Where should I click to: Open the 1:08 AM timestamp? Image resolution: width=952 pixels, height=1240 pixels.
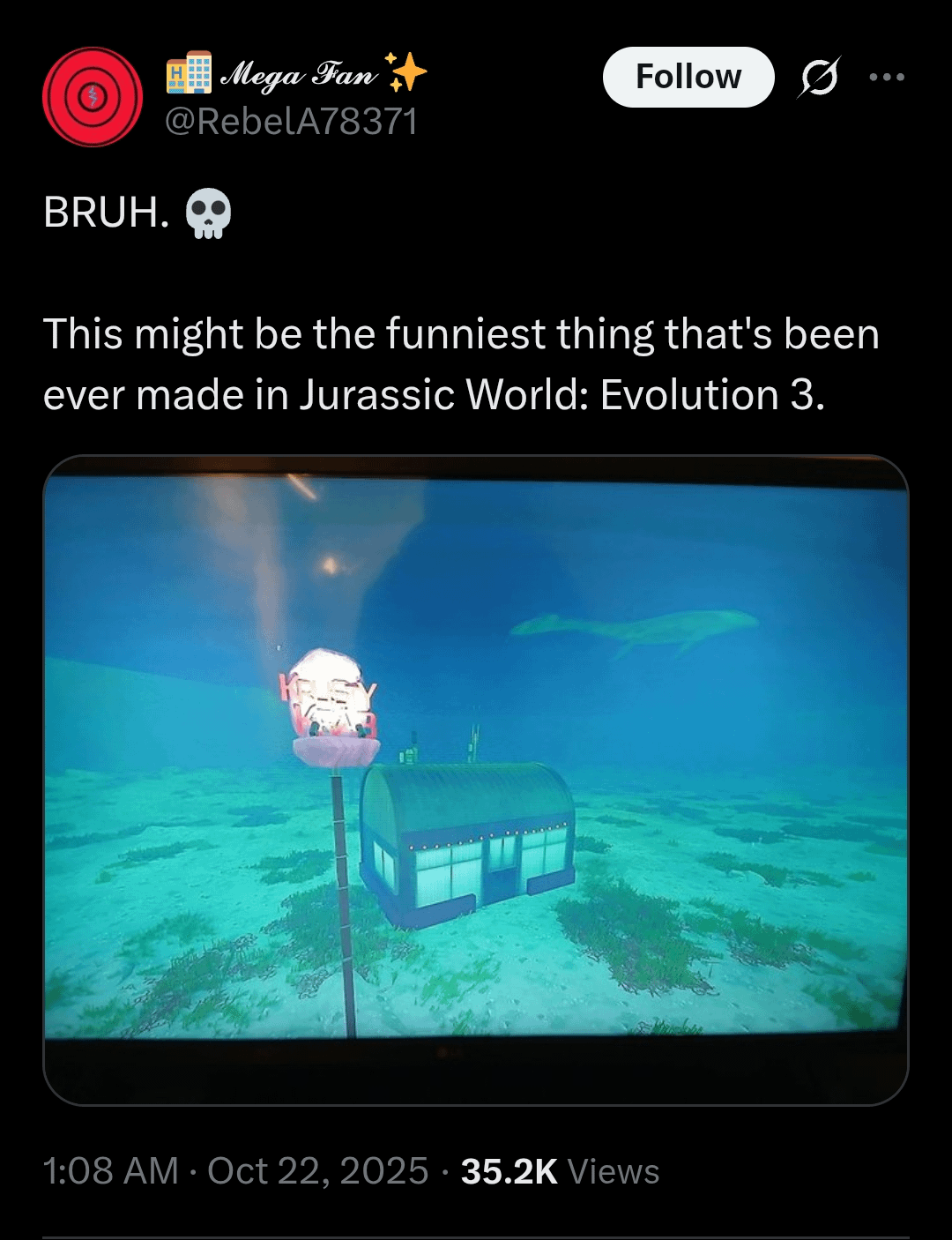[x=111, y=1171]
